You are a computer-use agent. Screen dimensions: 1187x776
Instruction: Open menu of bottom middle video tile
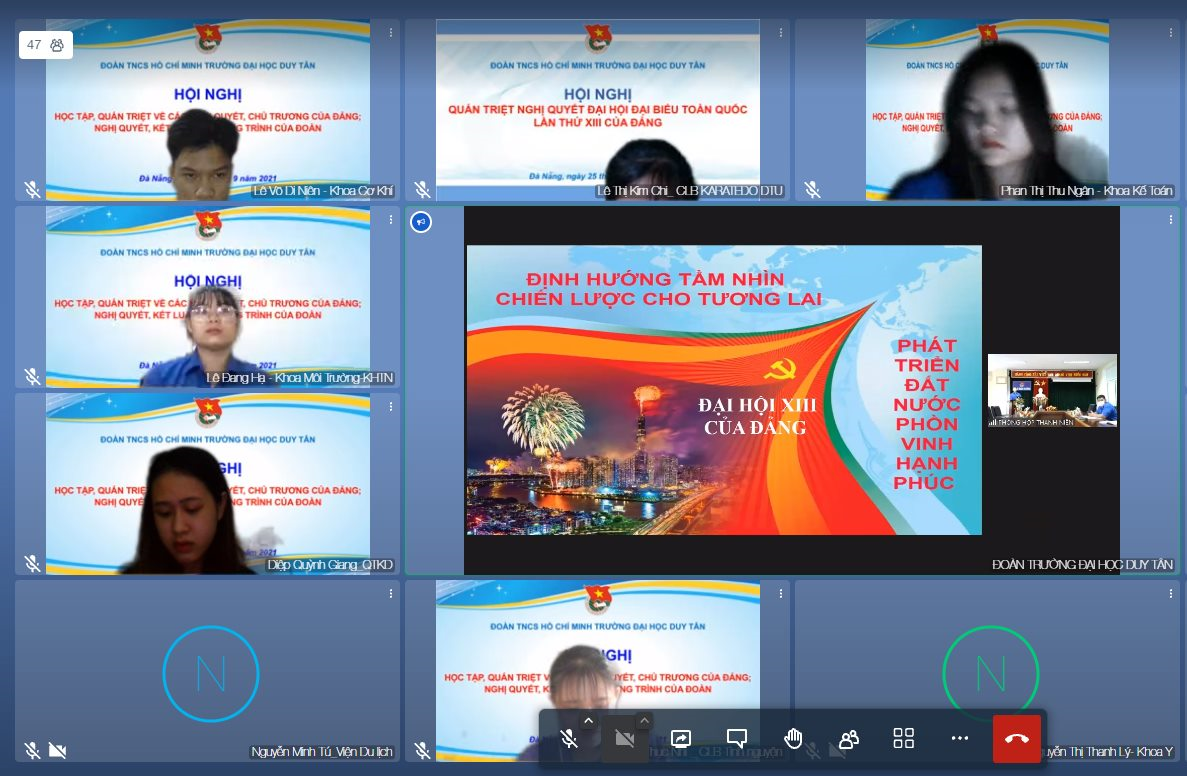tap(780, 594)
